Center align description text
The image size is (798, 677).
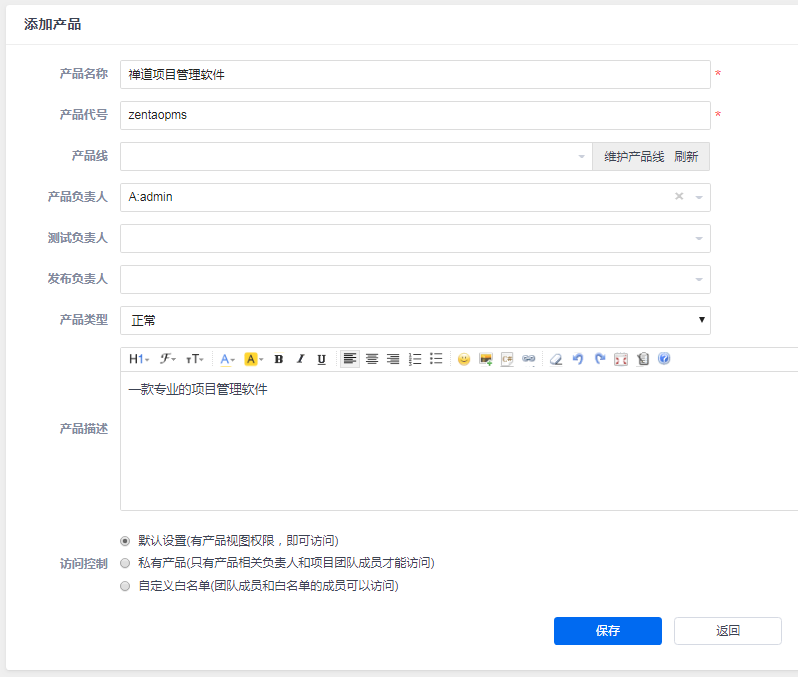coord(372,359)
